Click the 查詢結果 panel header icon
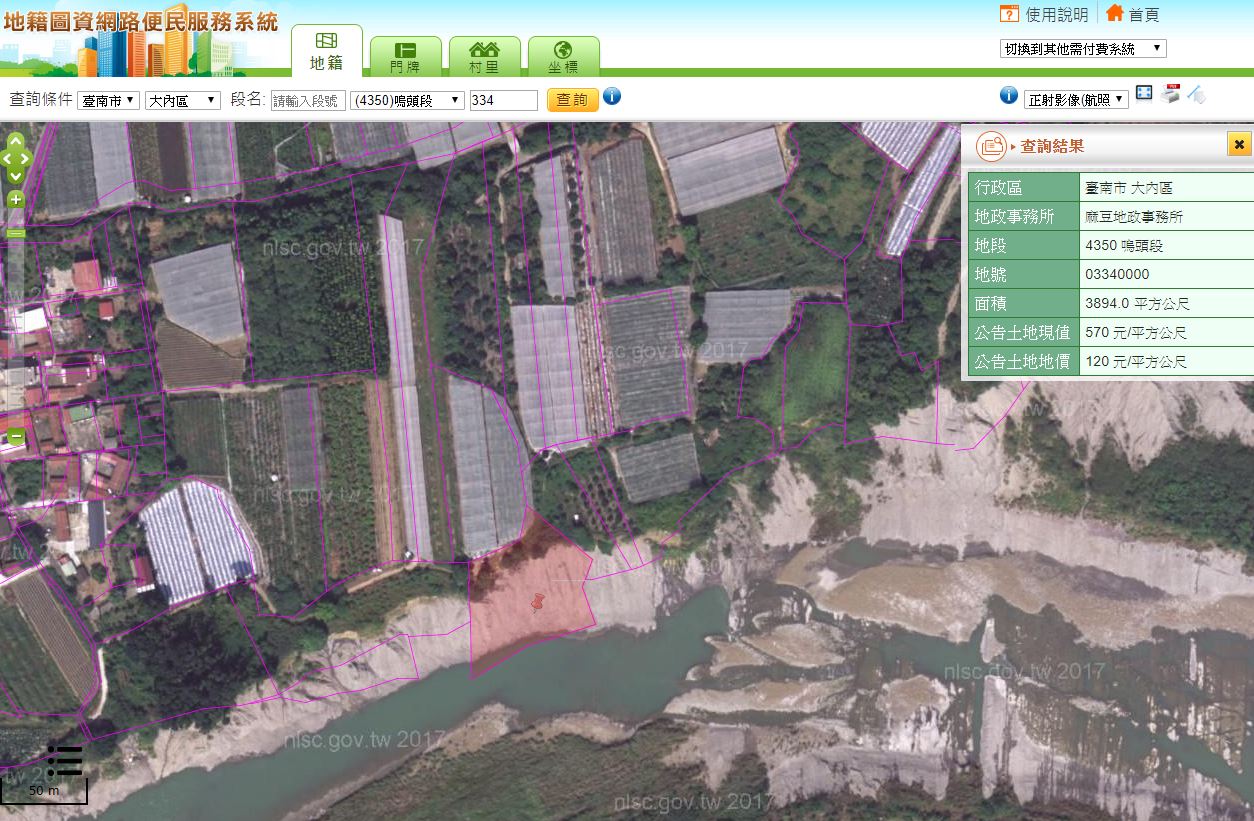Viewport: 1254px width, 821px height. pyautogui.click(x=991, y=146)
